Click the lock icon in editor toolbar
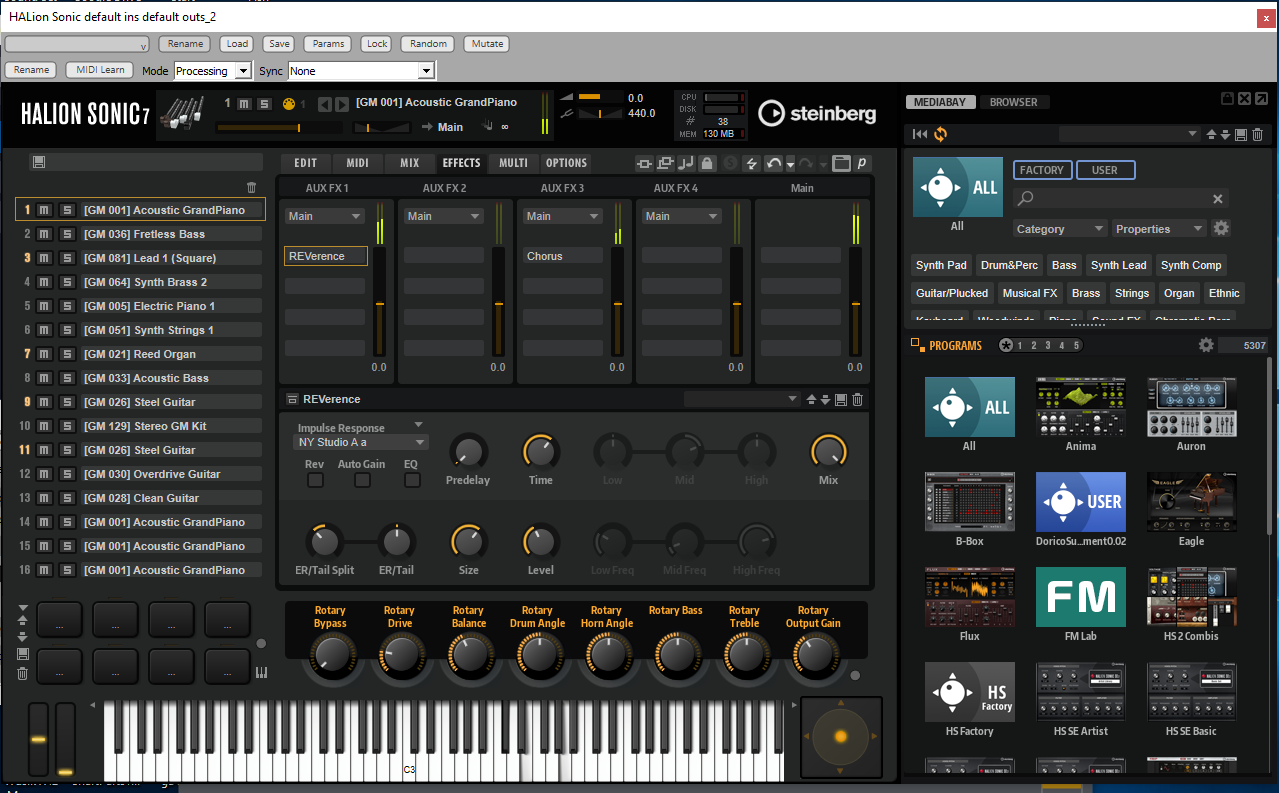1279x793 pixels. (707, 163)
